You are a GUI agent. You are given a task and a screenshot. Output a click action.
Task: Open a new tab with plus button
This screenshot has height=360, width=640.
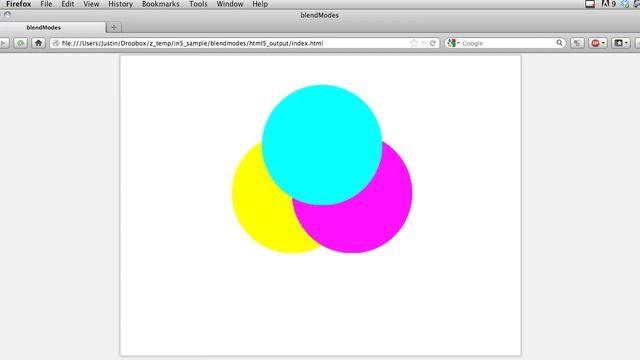(114, 27)
